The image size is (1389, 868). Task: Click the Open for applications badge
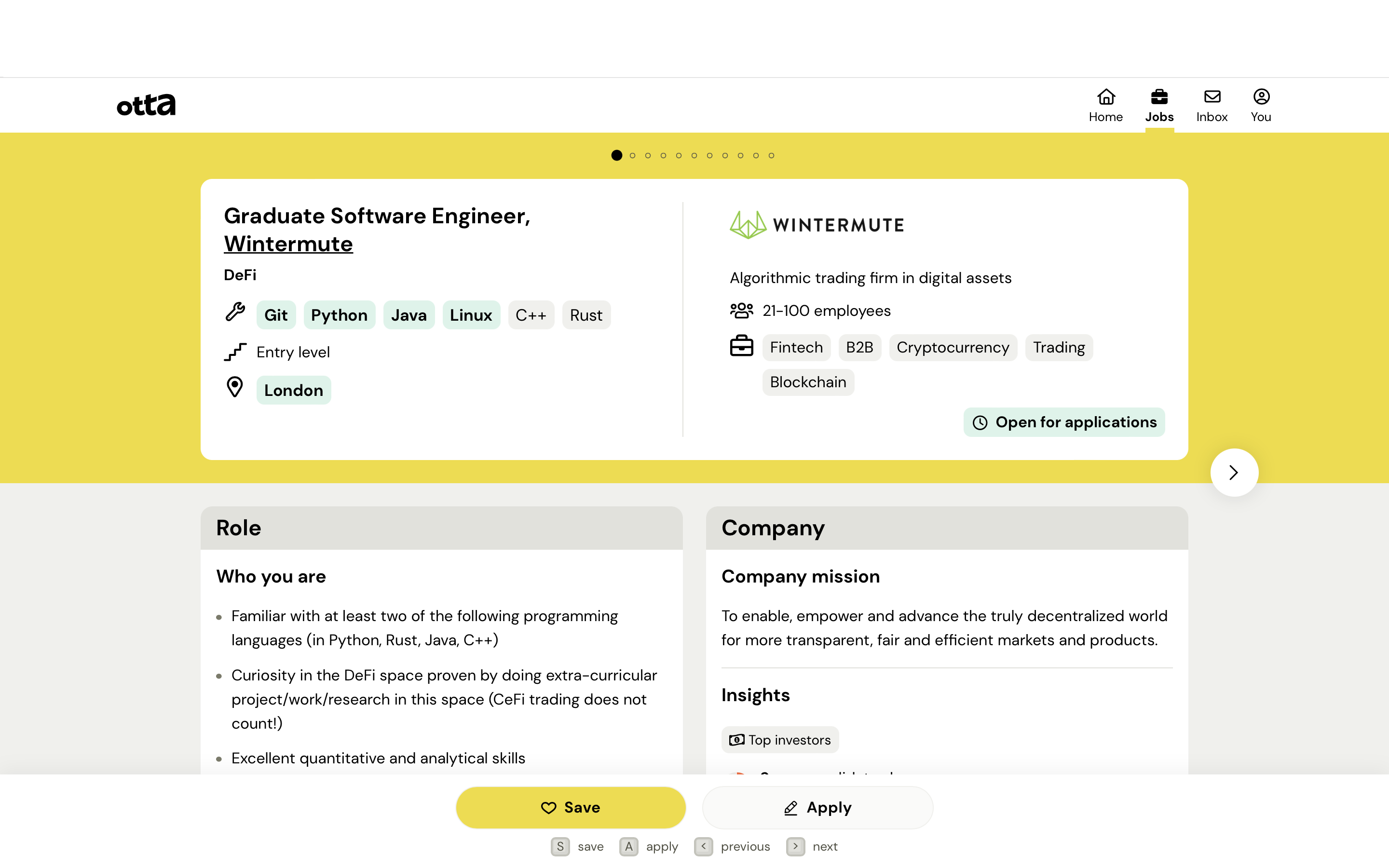tap(1064, 422)
